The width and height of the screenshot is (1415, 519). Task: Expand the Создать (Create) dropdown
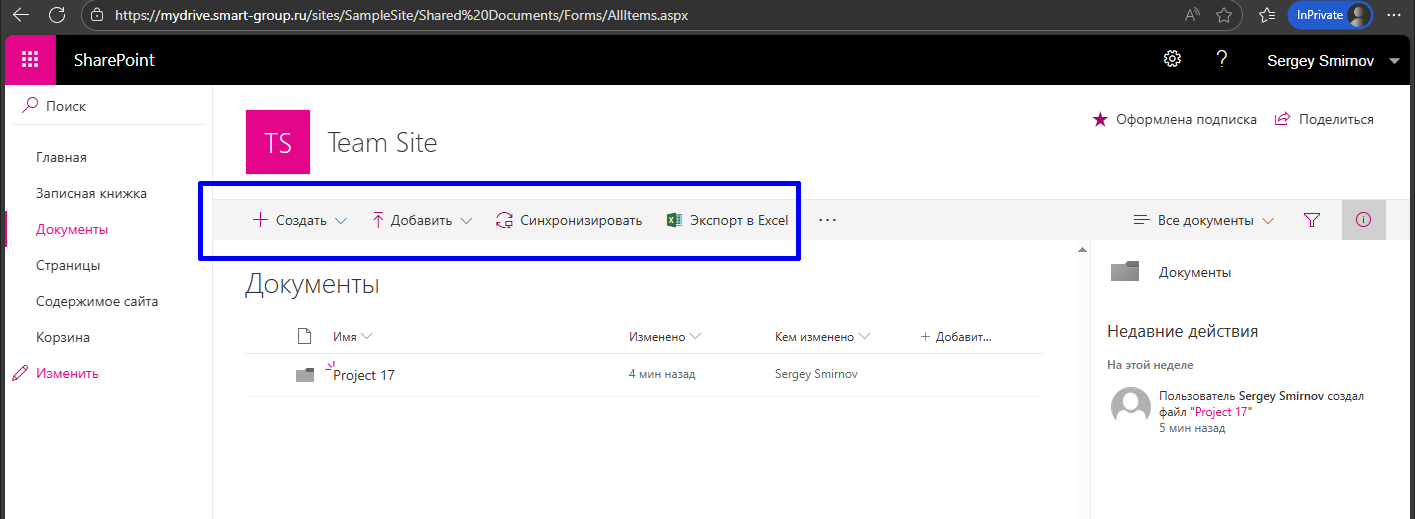click(x=299, y=220)
